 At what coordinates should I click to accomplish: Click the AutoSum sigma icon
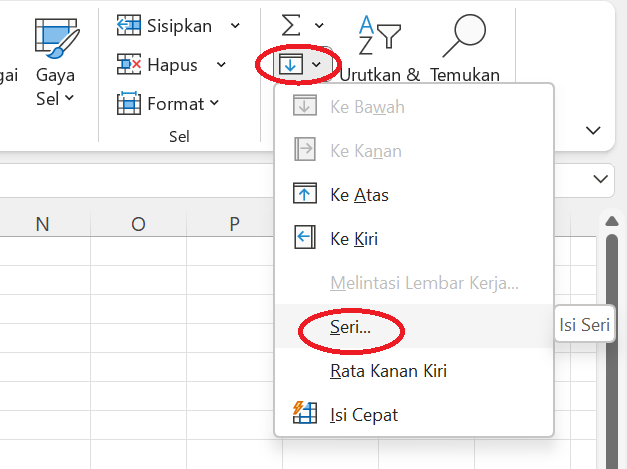[x=293, y=24]
